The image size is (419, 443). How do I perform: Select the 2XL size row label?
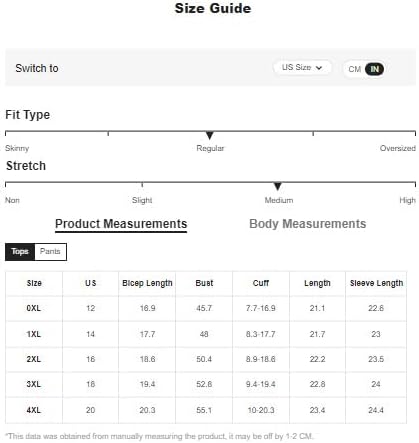click(x=34, y=359)
